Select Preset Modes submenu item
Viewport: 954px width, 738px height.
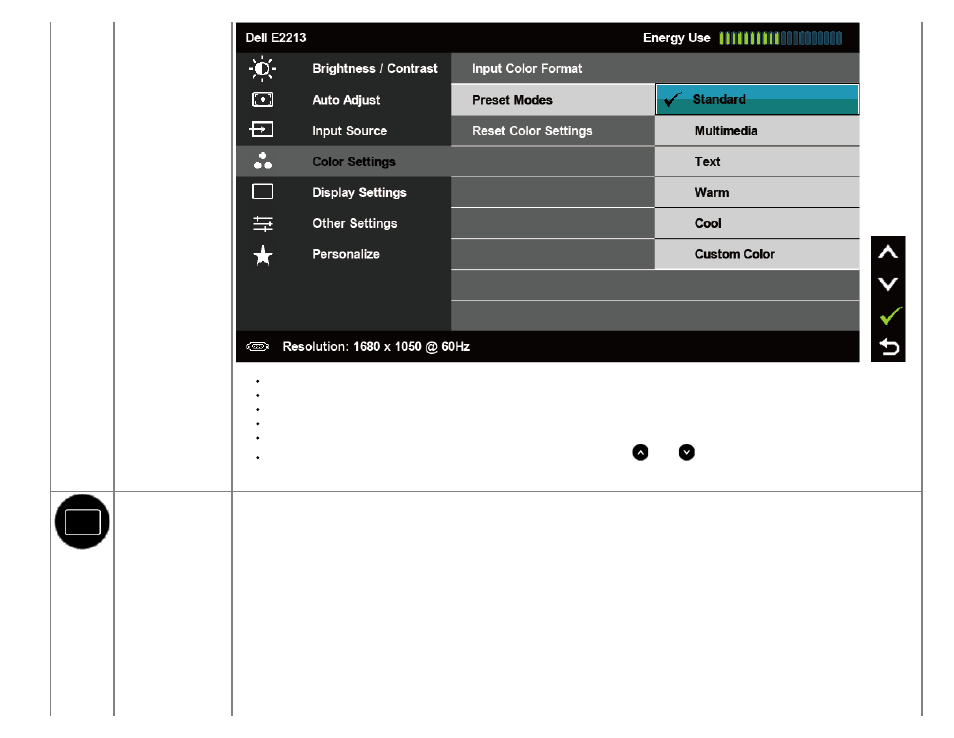pyautogui.click(x=552, y=100)
